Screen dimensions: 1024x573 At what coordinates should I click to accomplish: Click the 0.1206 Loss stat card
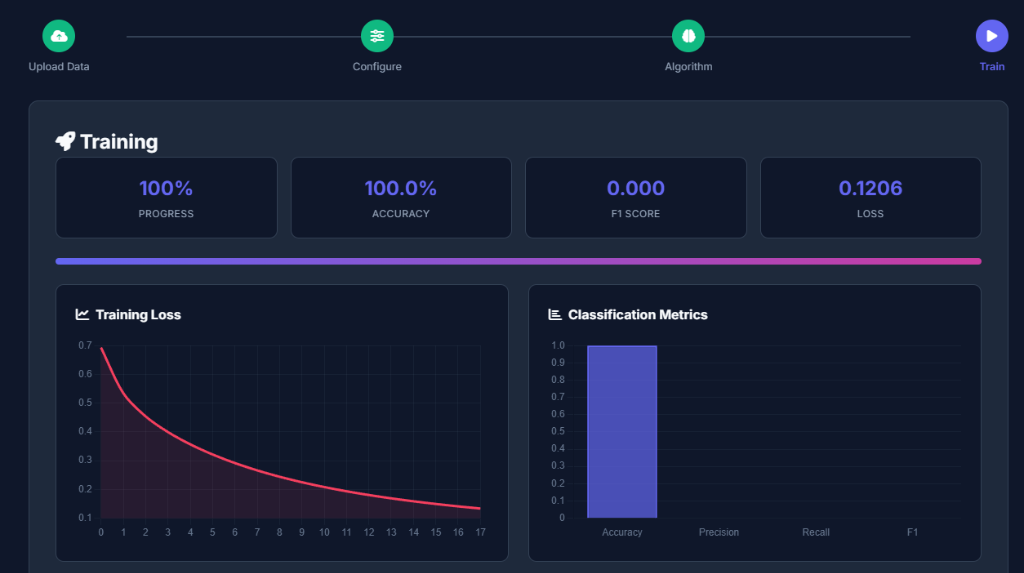[870, 198]
